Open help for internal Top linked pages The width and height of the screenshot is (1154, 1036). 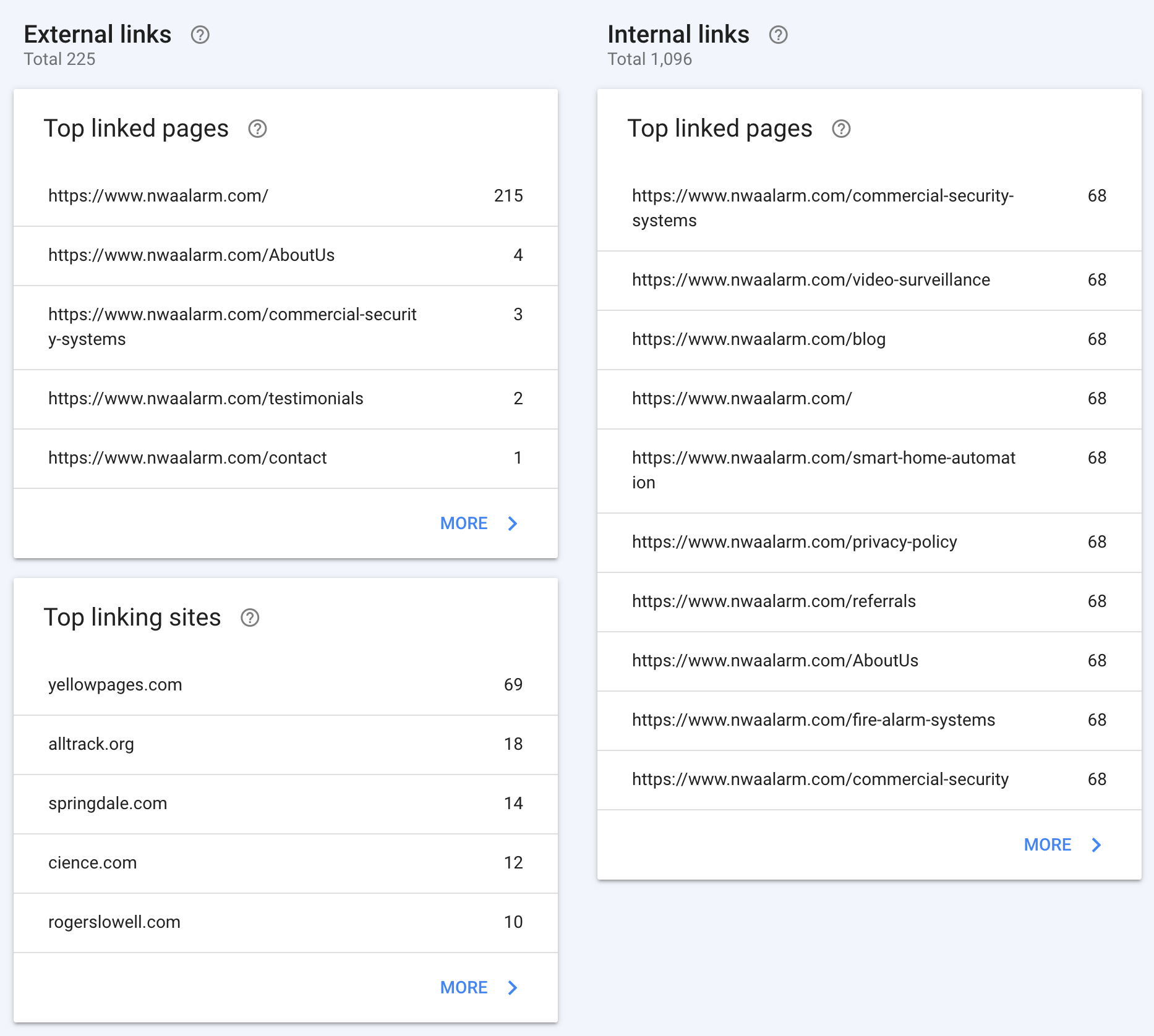(x=841, y=129)
